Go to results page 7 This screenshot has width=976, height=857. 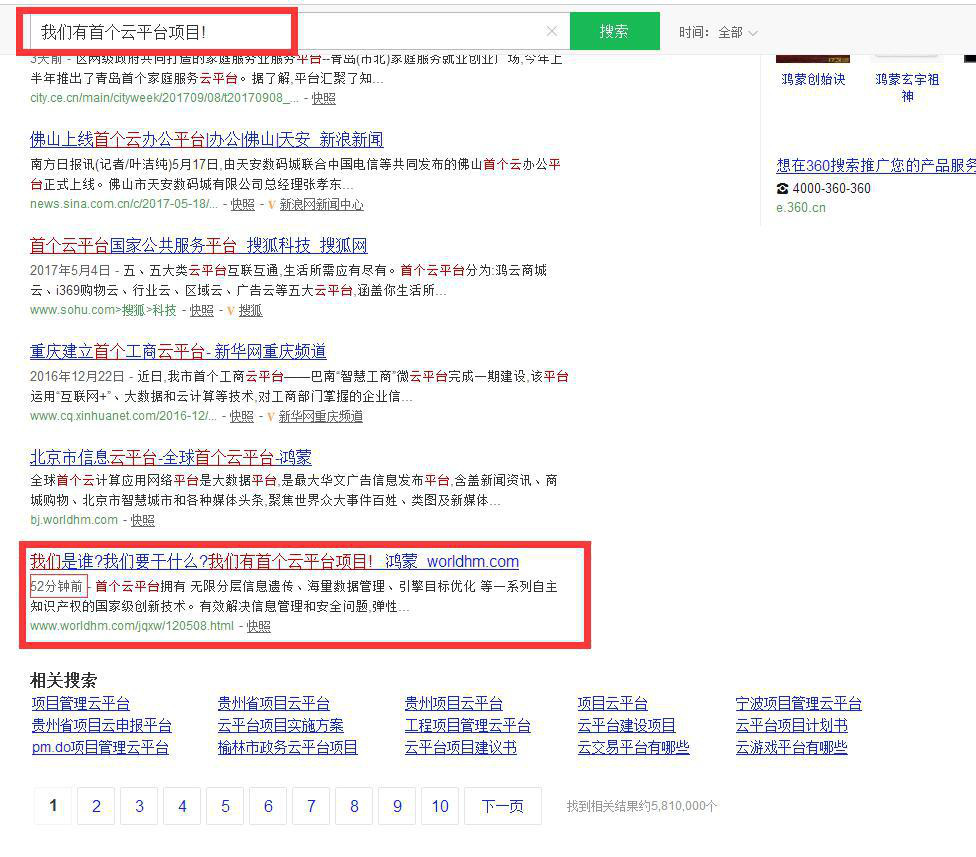coord(311,806)
